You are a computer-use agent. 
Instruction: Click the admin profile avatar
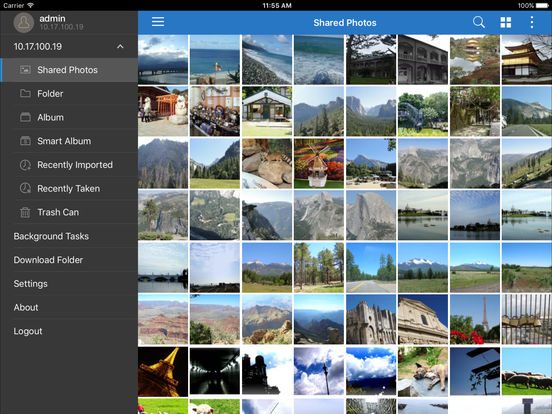[x=24, y=23]
